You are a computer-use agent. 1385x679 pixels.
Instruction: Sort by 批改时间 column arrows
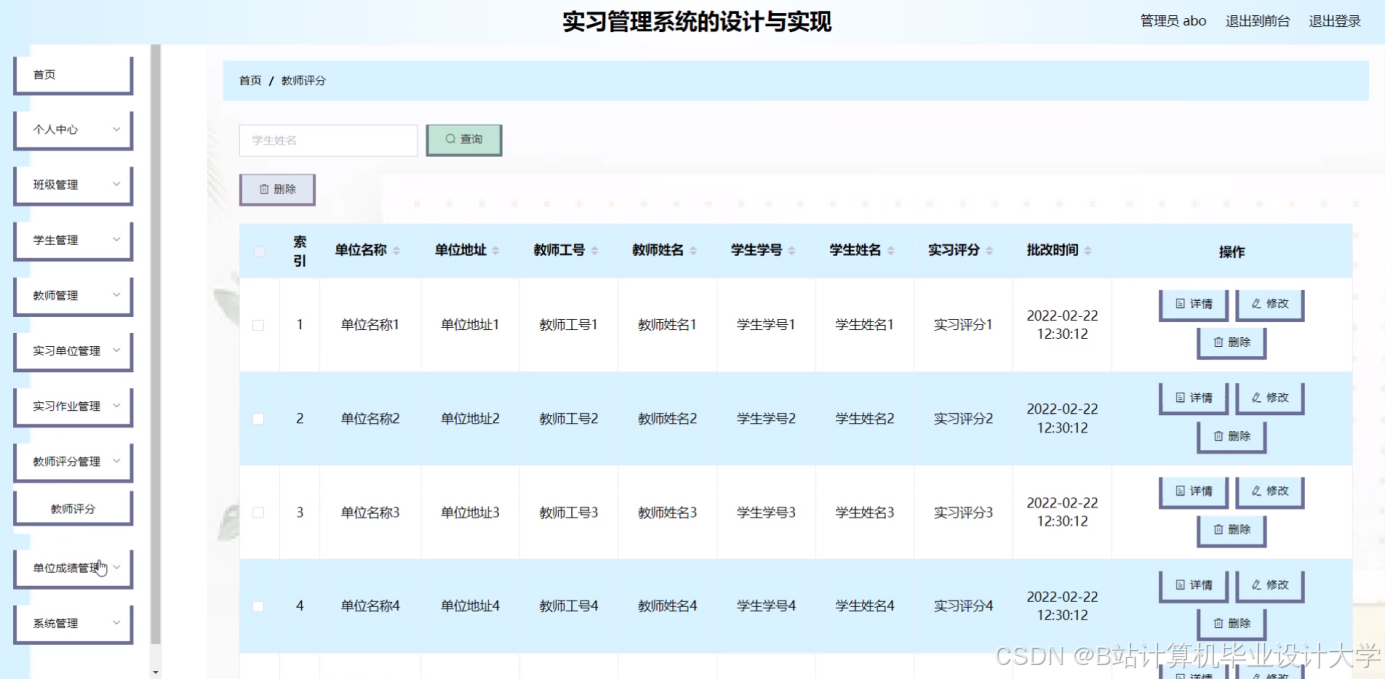tap(1087, 251)
